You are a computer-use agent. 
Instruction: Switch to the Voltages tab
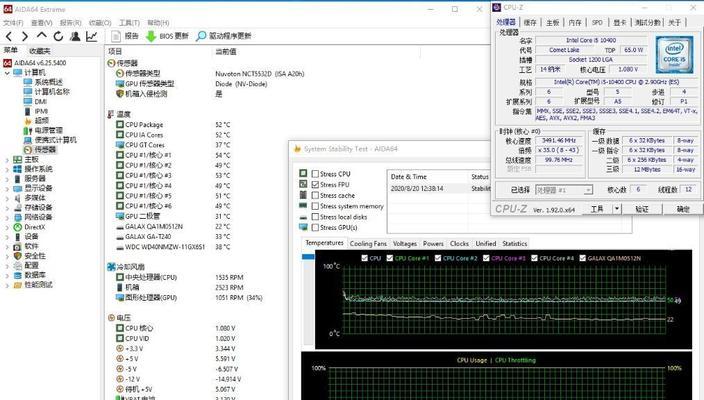pyautogui.click(x=405, y=244)
